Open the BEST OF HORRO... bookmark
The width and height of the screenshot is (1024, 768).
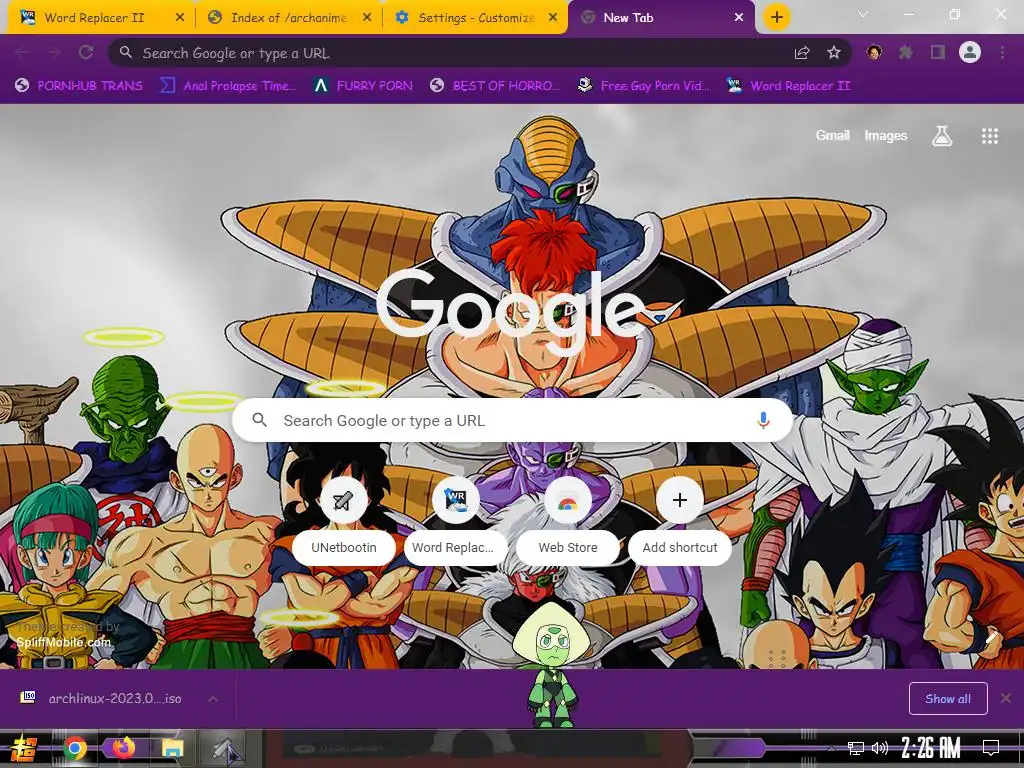(x=496, y=86)
